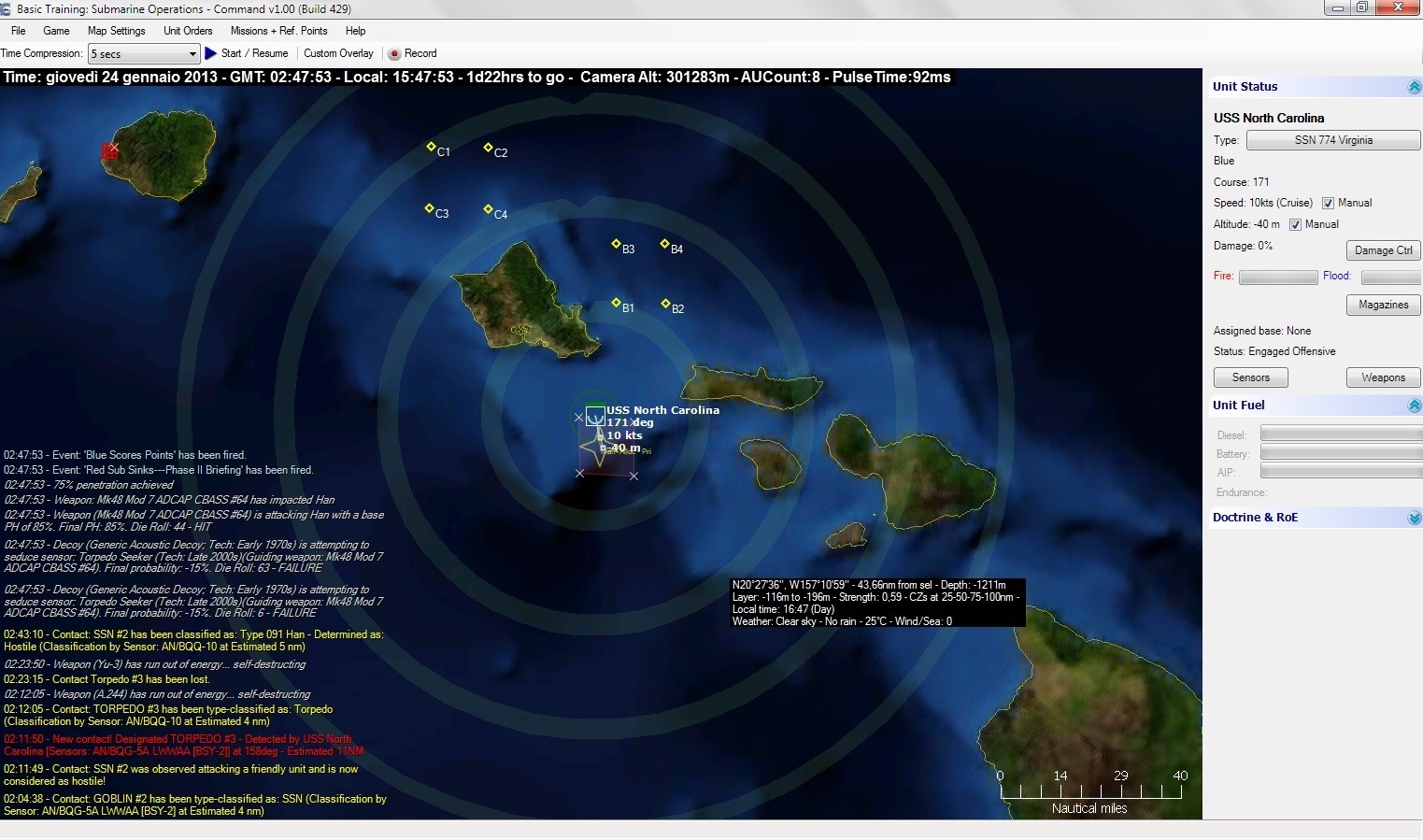Click the Diesel fuel bar
1423x840 pixels.
point(1341,434)
